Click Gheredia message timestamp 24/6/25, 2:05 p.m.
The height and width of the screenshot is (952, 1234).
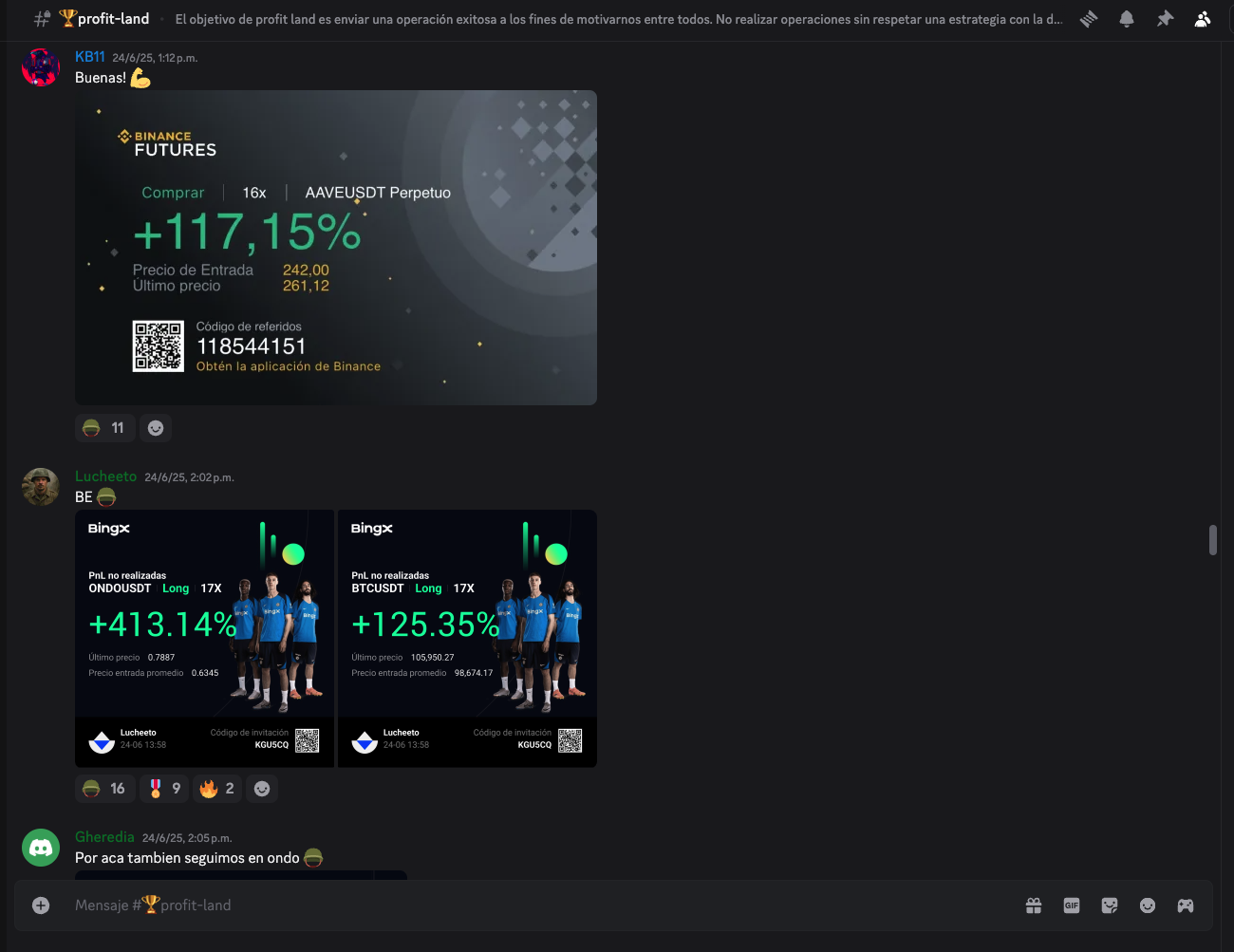tap(187, 838)
